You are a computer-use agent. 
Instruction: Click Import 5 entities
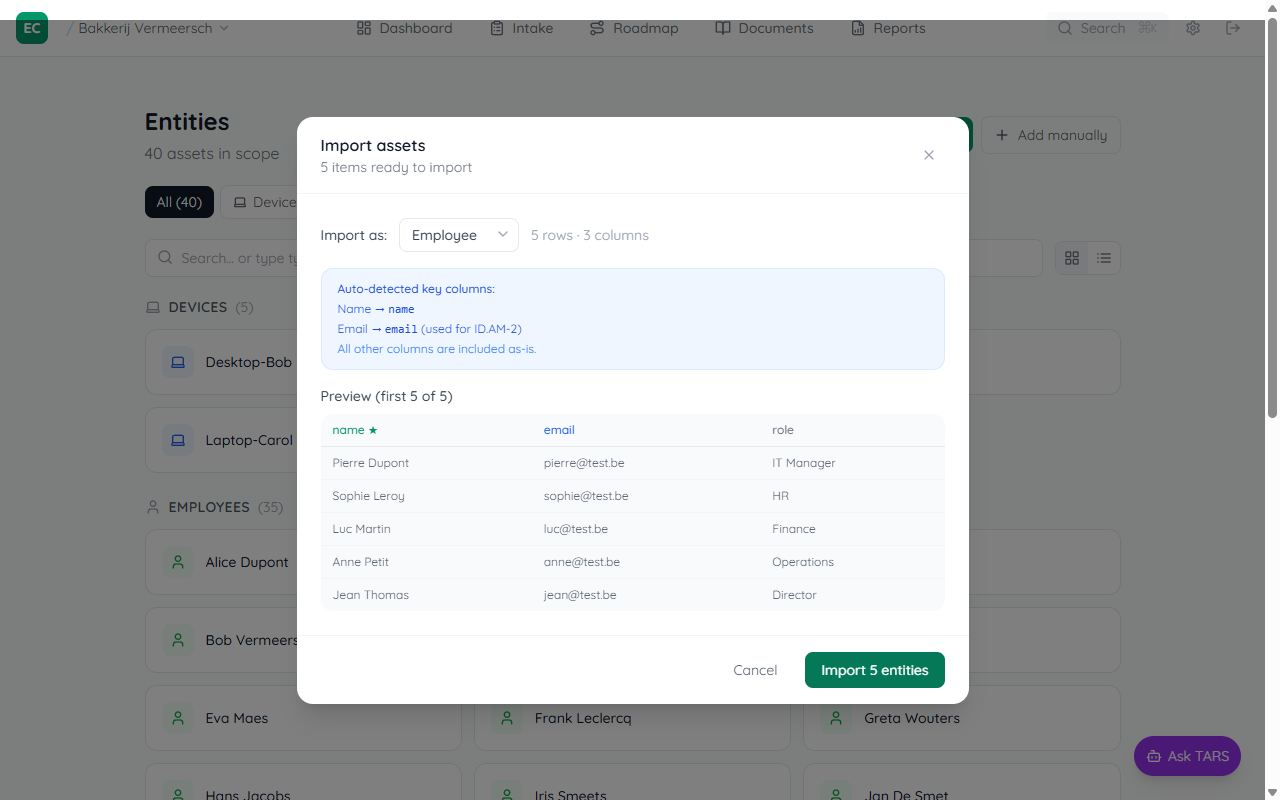pyautogui.click(x=874, y=669)
